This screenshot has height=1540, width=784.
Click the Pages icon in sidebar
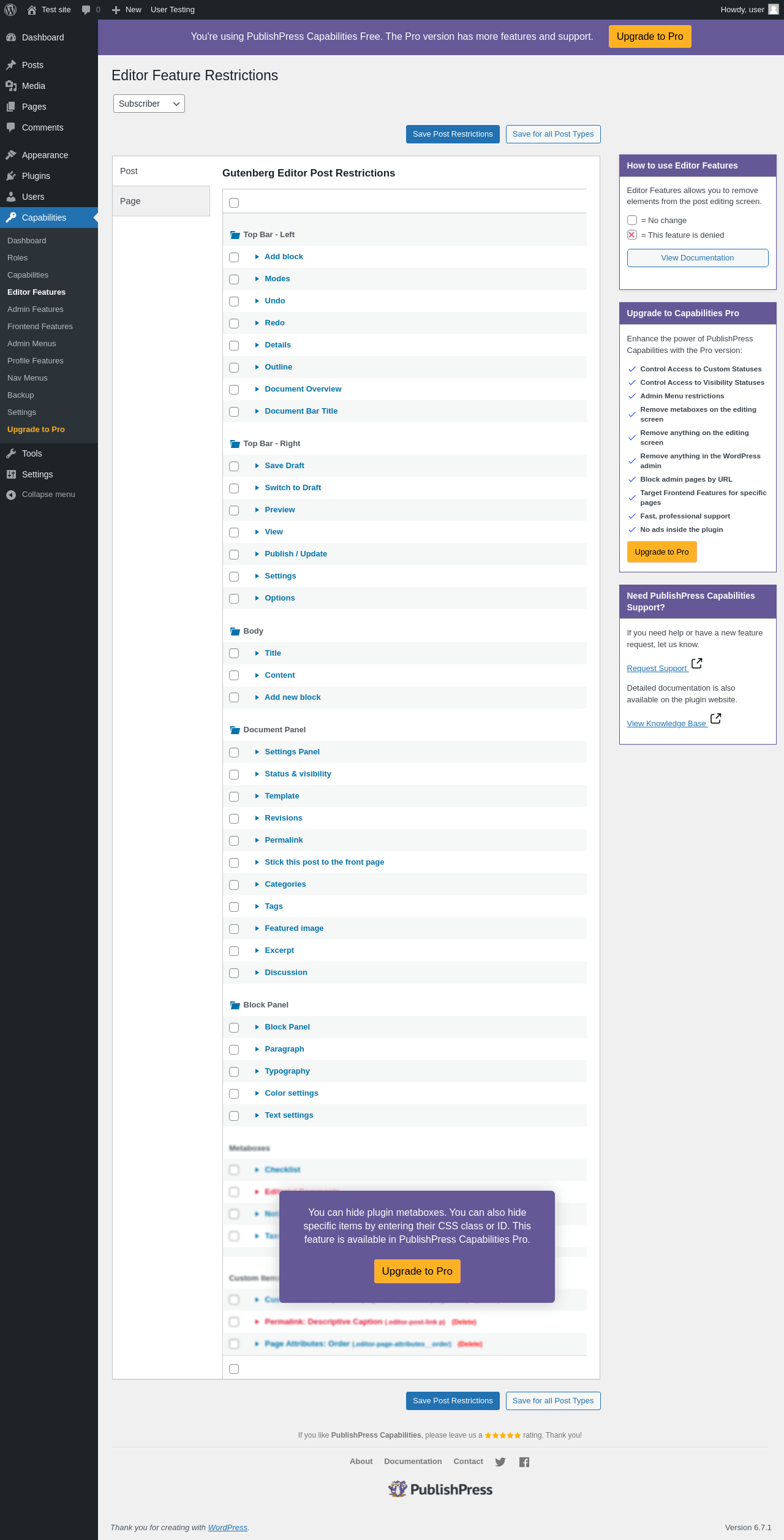point(11,107)
